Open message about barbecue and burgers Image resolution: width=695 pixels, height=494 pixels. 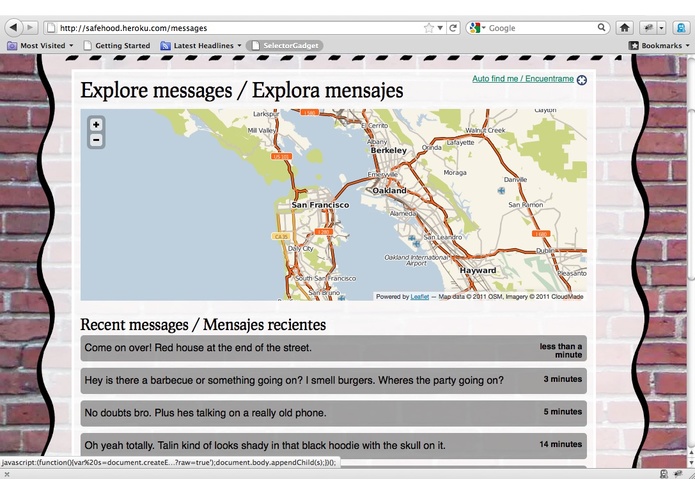coord(333,380)
